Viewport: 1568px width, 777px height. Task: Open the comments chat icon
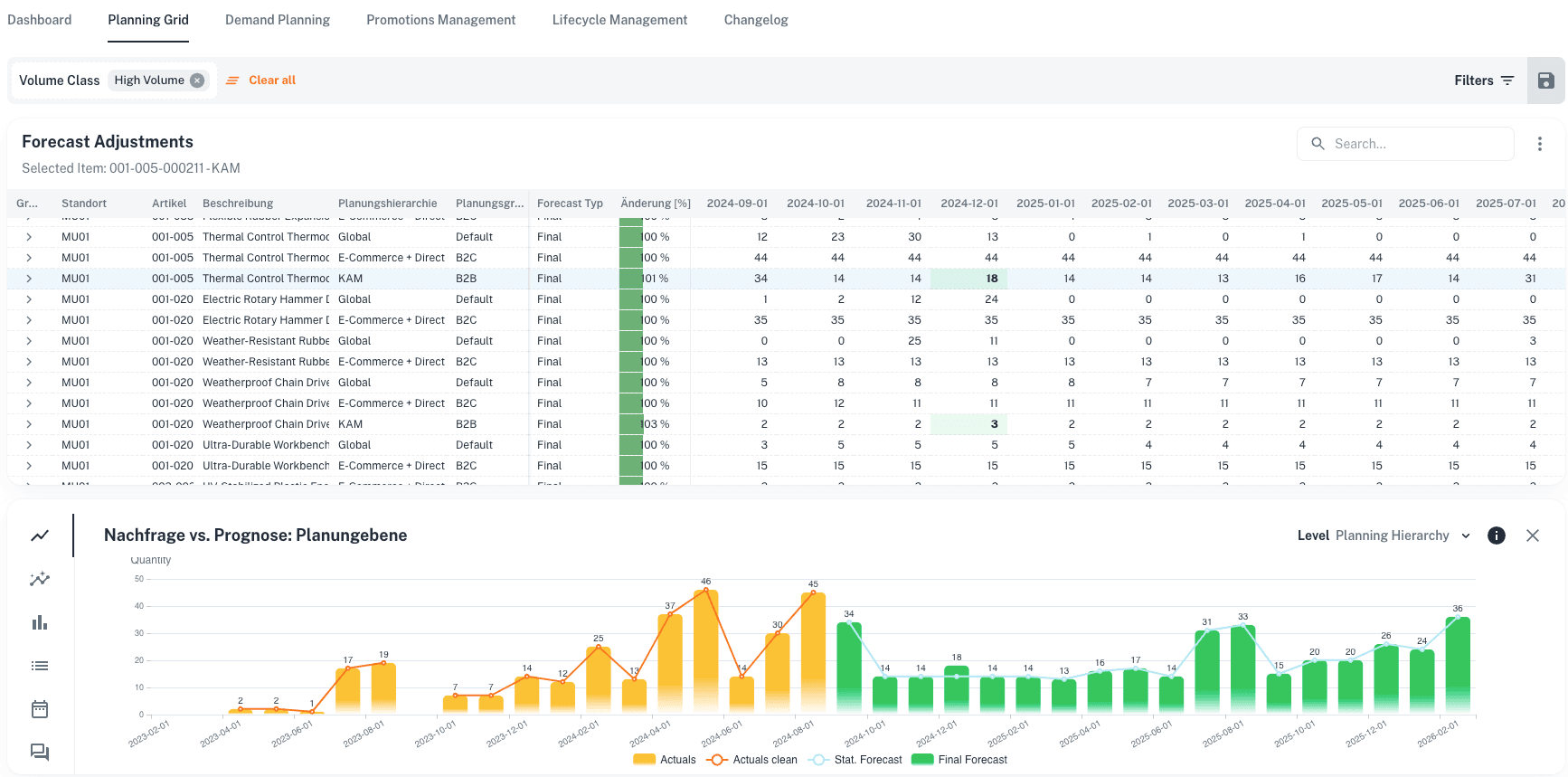(40, 753)
